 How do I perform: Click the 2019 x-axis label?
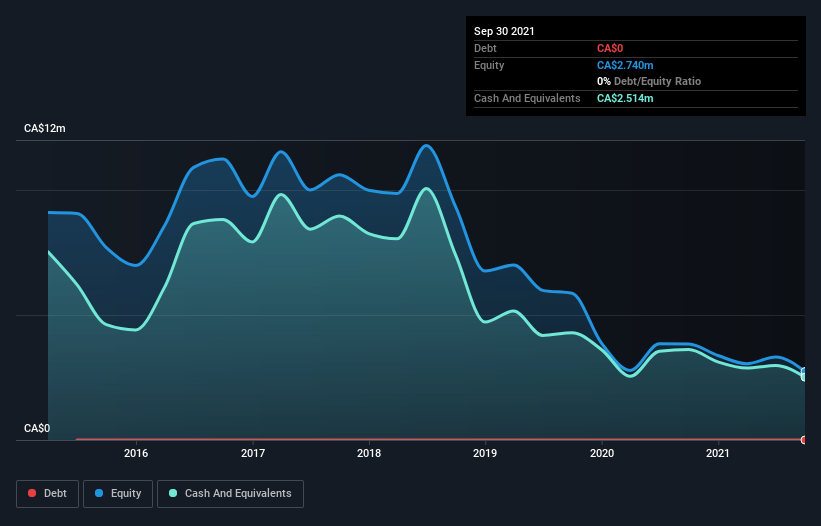coord(485,453)
